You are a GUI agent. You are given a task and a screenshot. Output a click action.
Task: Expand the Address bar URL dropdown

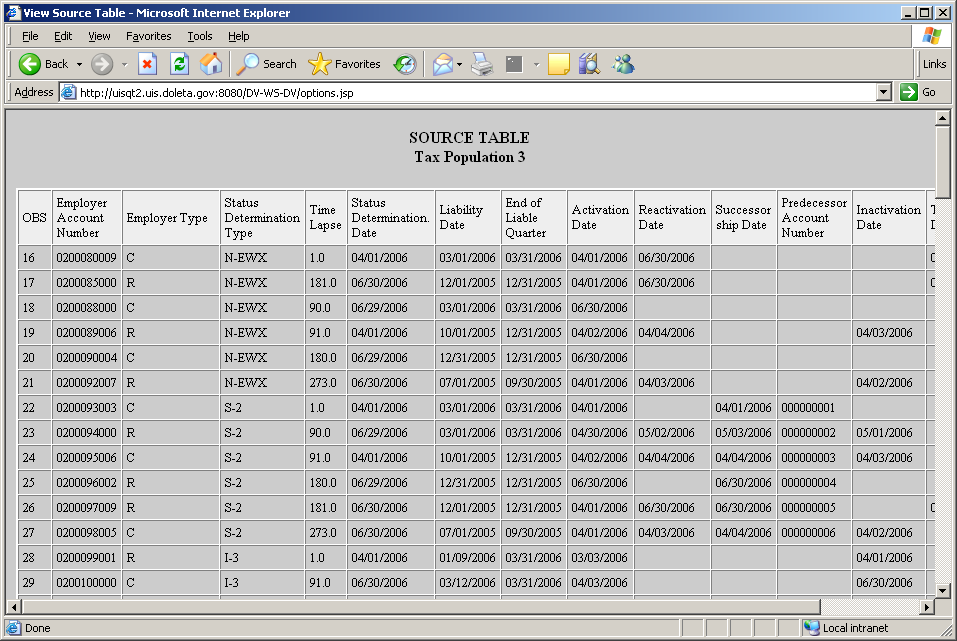tap(883, 92)
